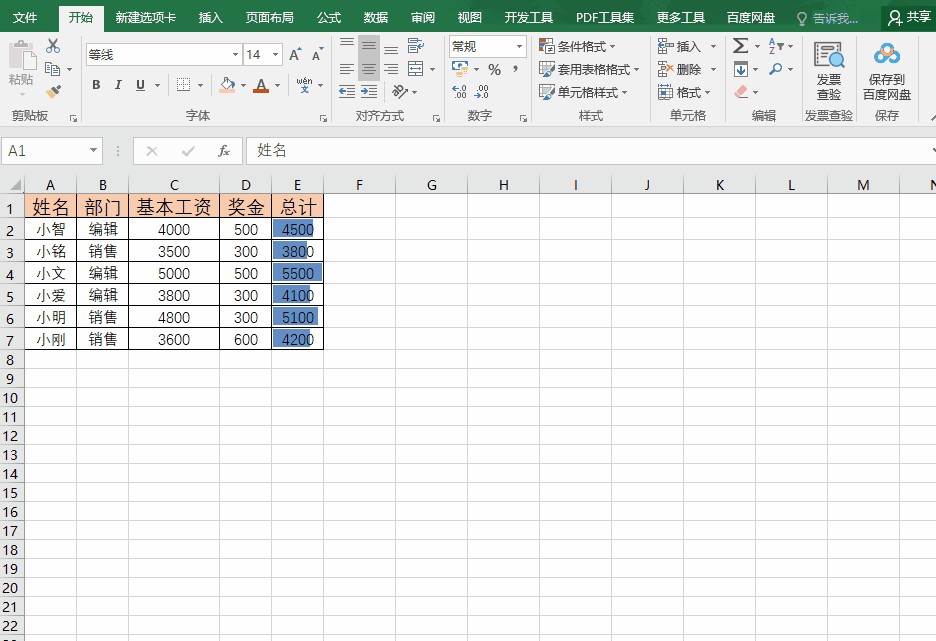Decrease font size with the smaller A icon

click(317, 55)
